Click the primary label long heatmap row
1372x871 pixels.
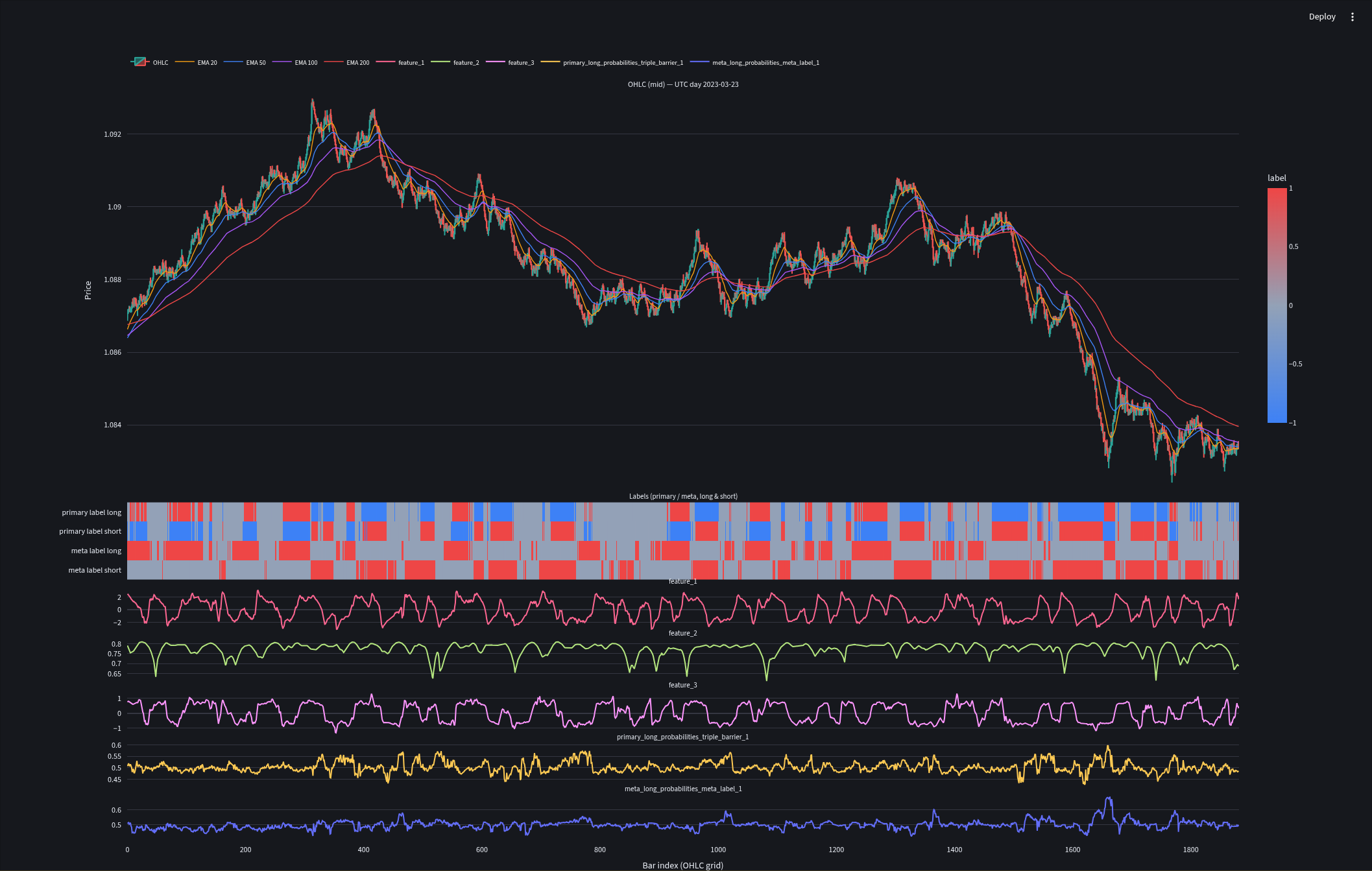(683, 512)
